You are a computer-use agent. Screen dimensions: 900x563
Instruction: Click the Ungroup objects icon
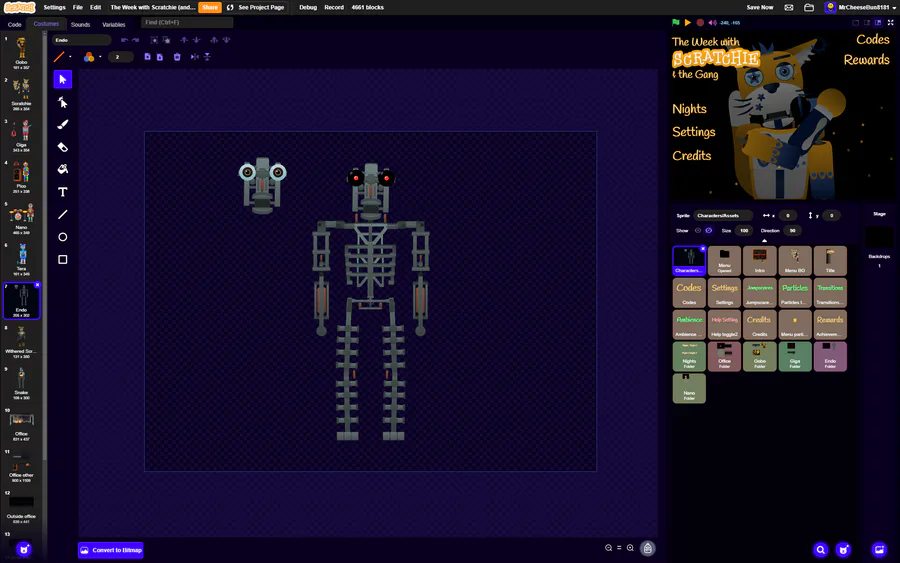pos(166,40)
